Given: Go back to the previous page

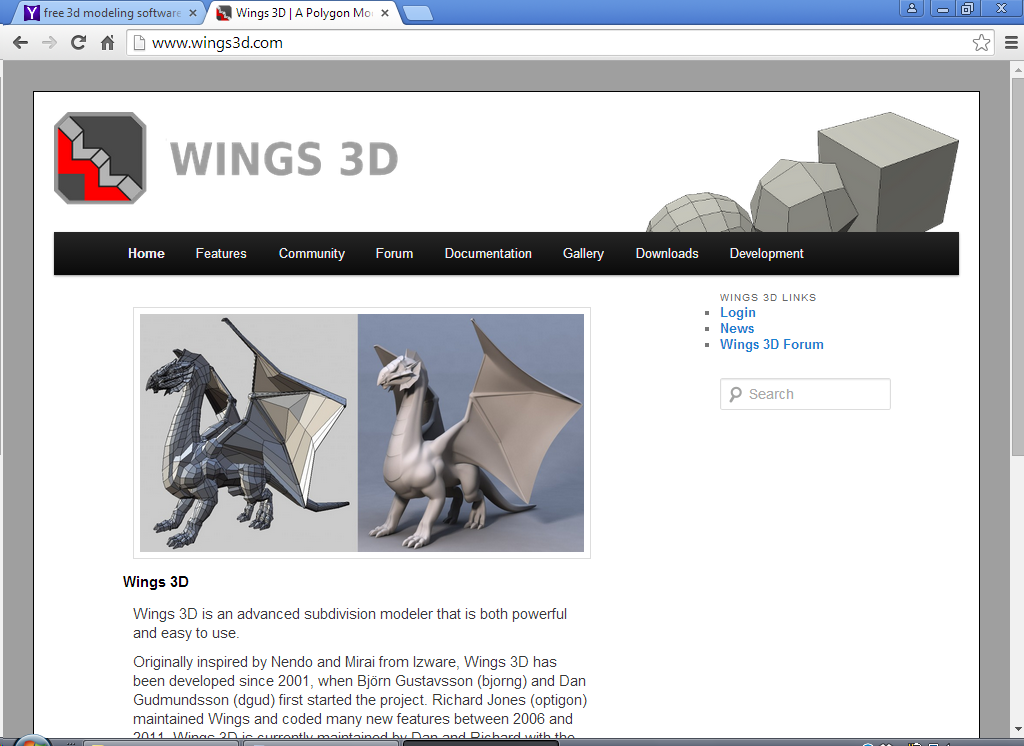Looking at the screenshot, I should coord(20,43).
